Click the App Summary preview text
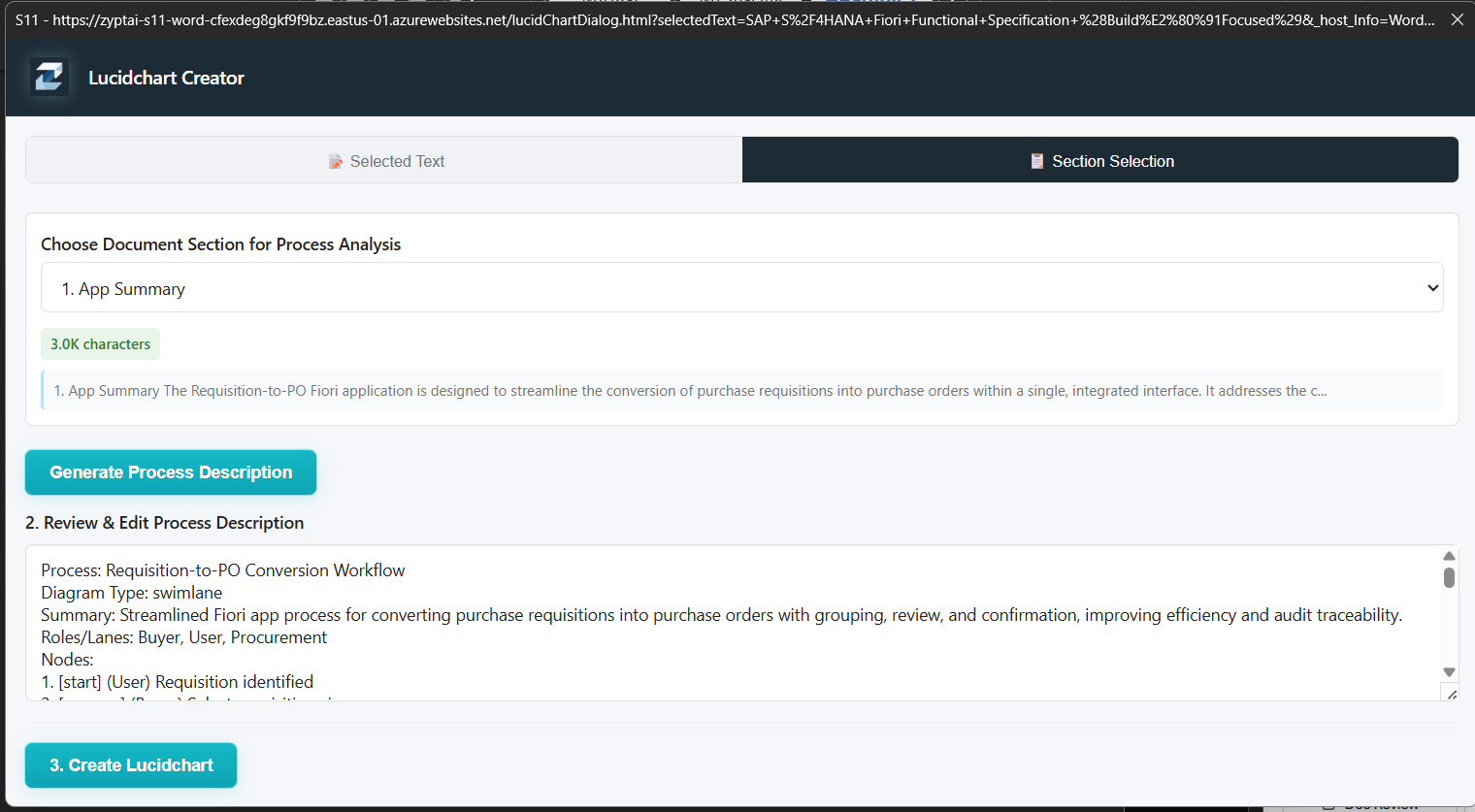The width and height of the screenshot is (1475, 812). (x=742, y=391)
